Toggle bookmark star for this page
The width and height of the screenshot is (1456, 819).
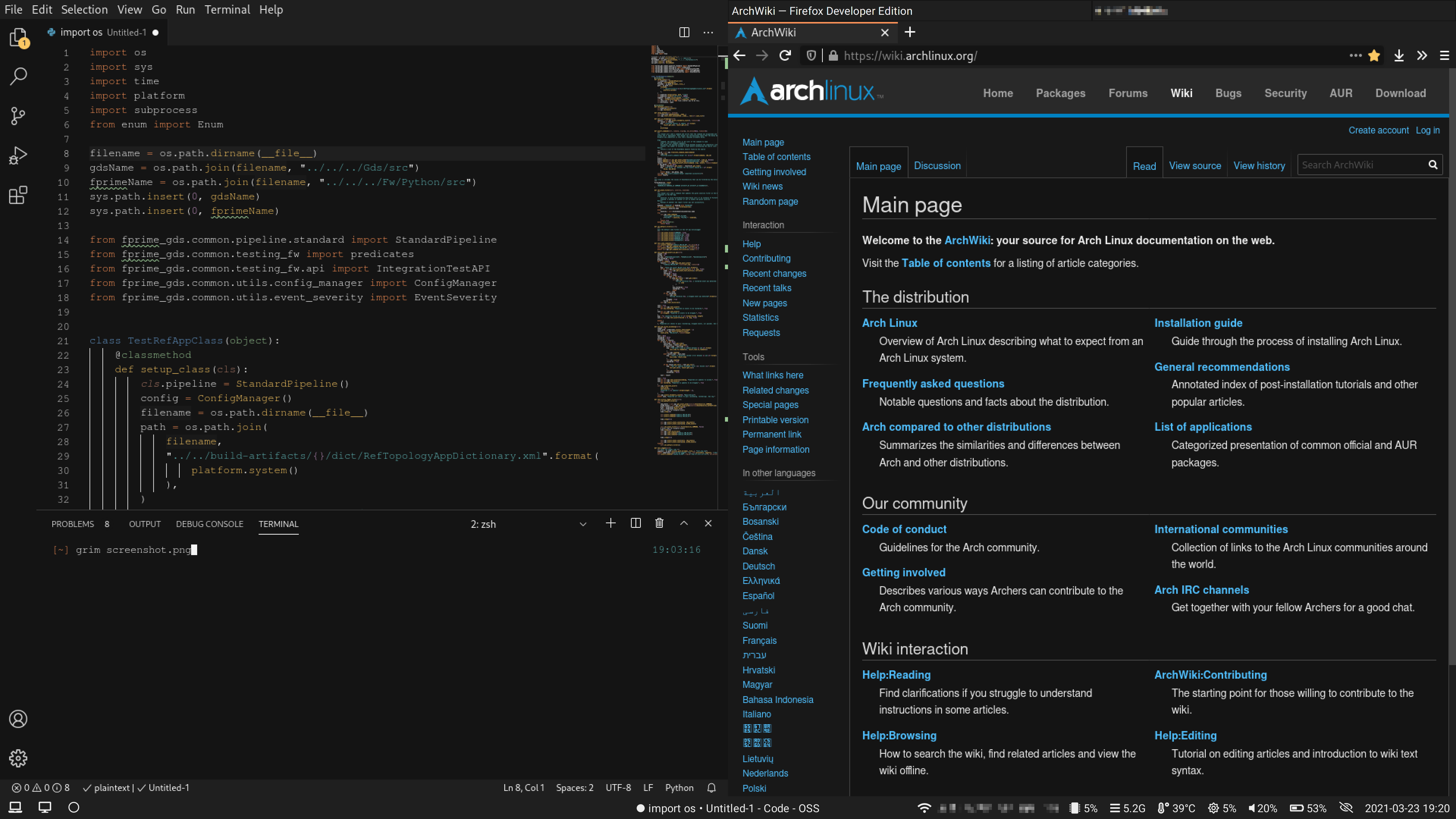pyautogui.click(x=1374, y=55)
